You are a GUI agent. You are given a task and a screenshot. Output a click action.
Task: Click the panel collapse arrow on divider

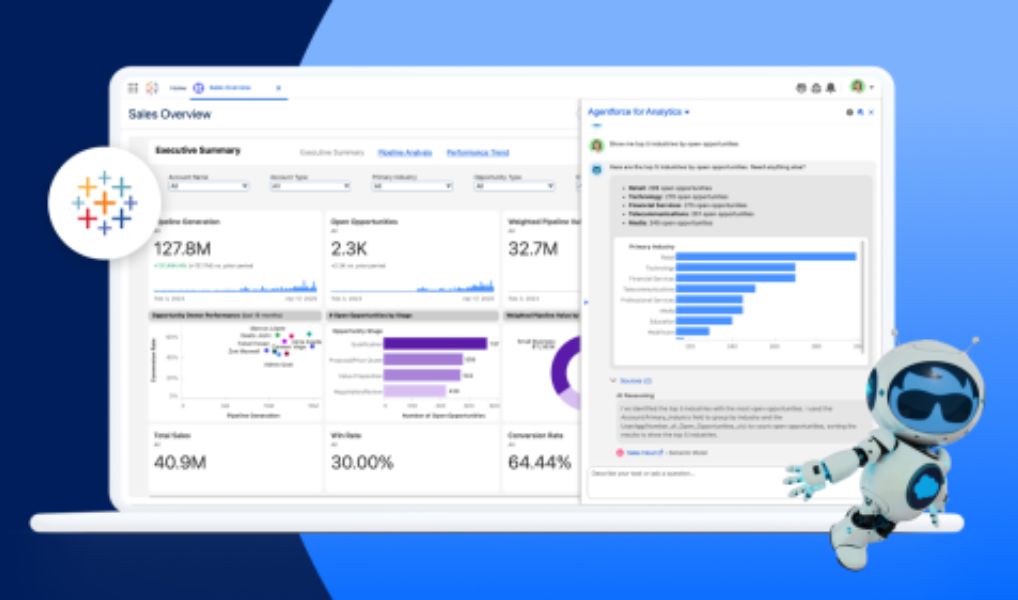click(x=586, y=302)
